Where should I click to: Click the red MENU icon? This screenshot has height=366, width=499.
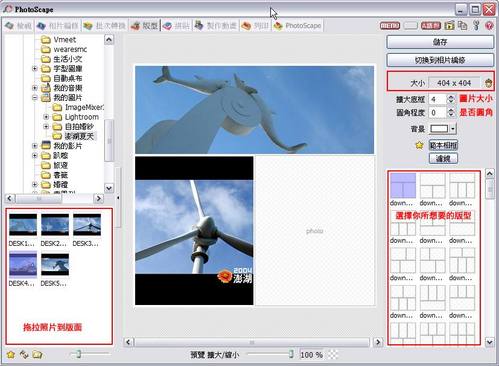pos(390,26)
